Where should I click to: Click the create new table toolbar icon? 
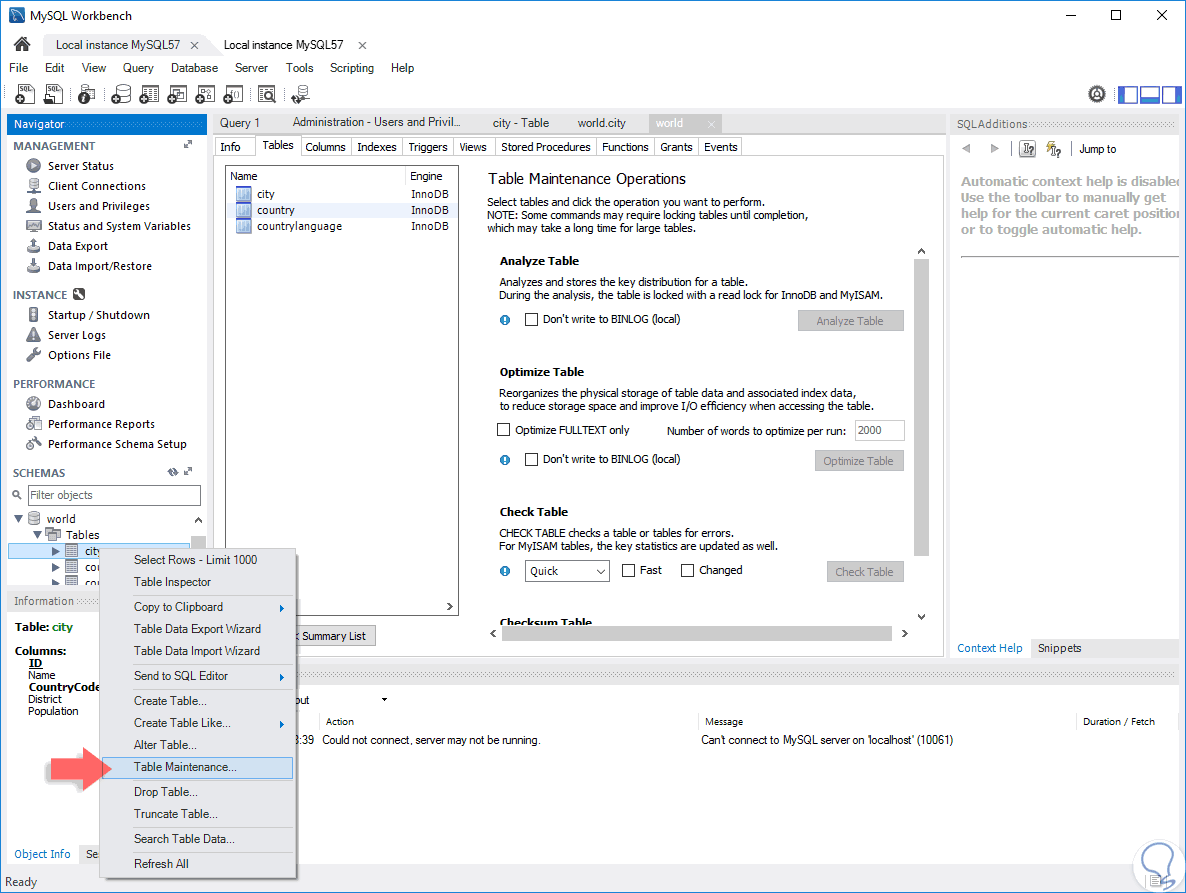(149, 94)
